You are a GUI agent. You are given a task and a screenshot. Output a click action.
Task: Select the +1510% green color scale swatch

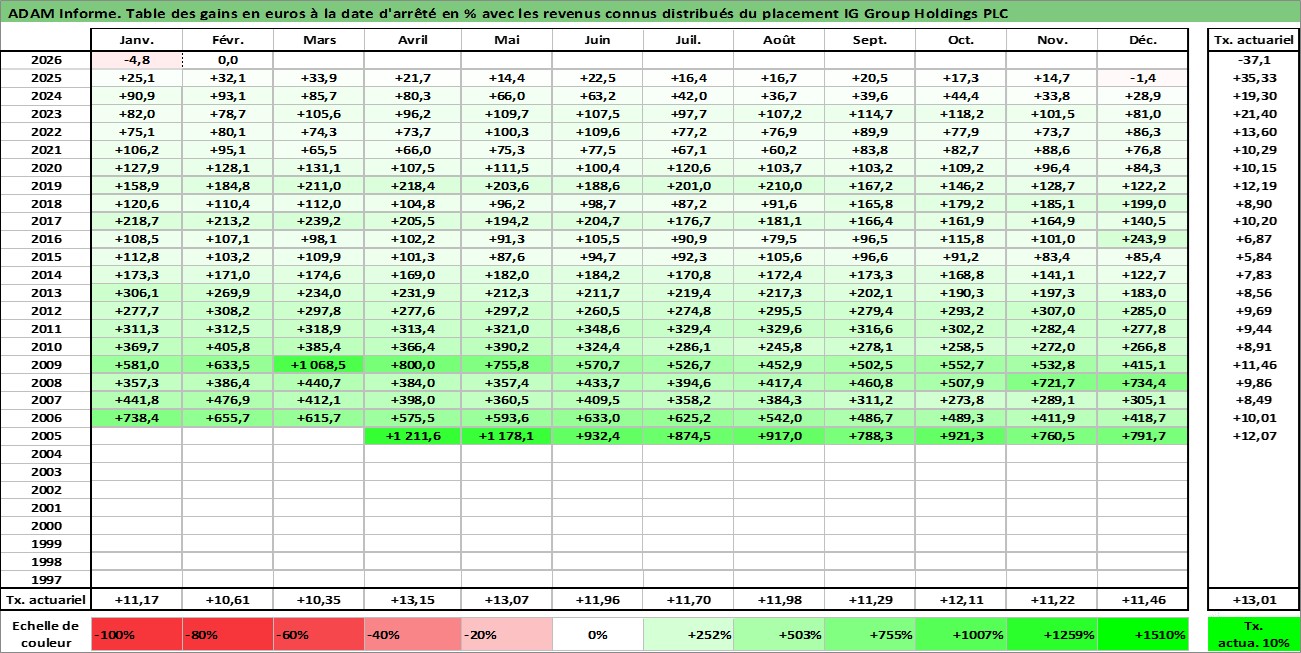pyautogui.click(x=1143, y=634)
